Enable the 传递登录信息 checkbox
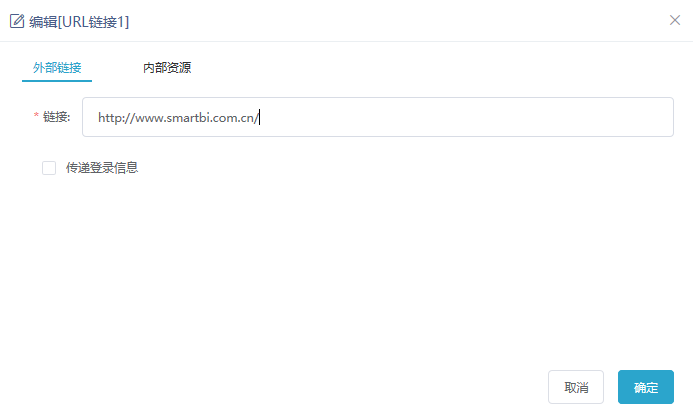 coord(49,168)
